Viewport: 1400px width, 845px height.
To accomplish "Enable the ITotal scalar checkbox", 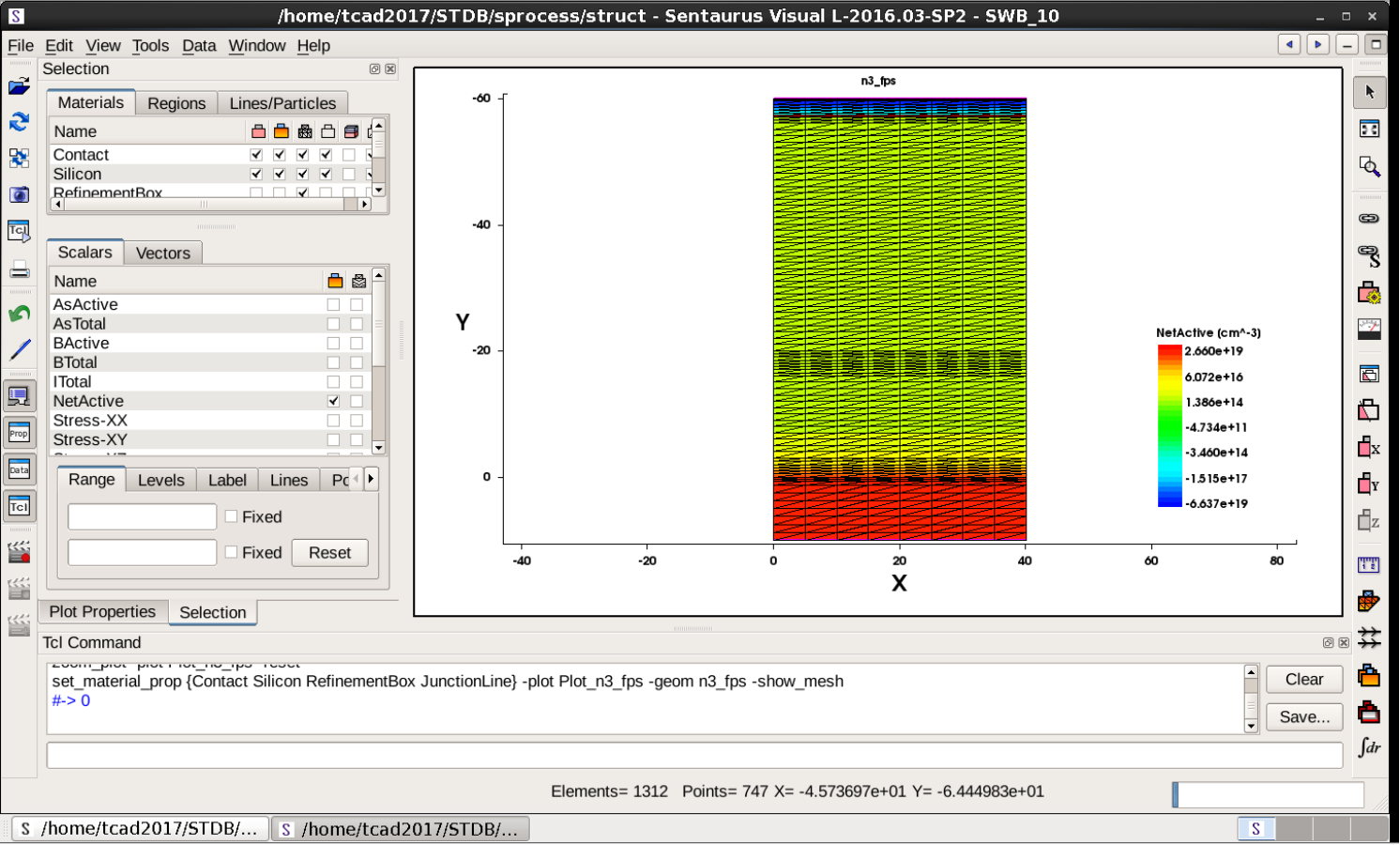I will pyautogui.click(x=333, y=382).
